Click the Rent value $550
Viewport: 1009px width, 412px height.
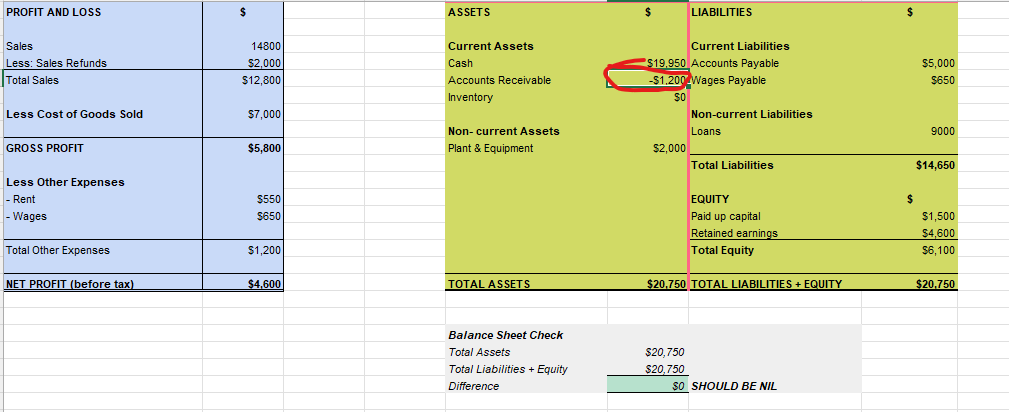click(x=269, y=200)
